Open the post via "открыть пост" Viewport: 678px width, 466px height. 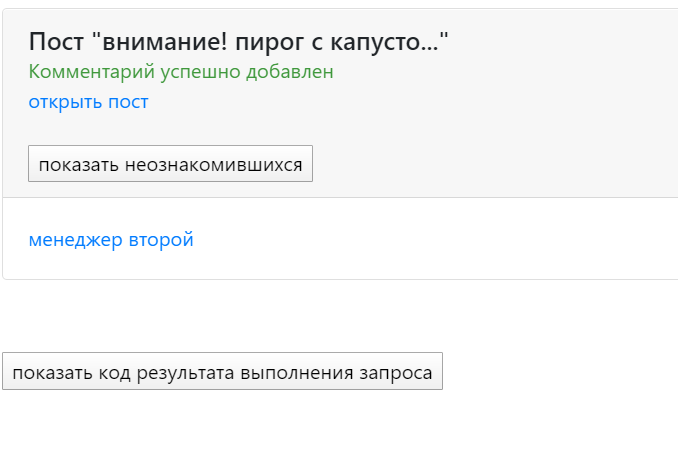pos(88,101)
